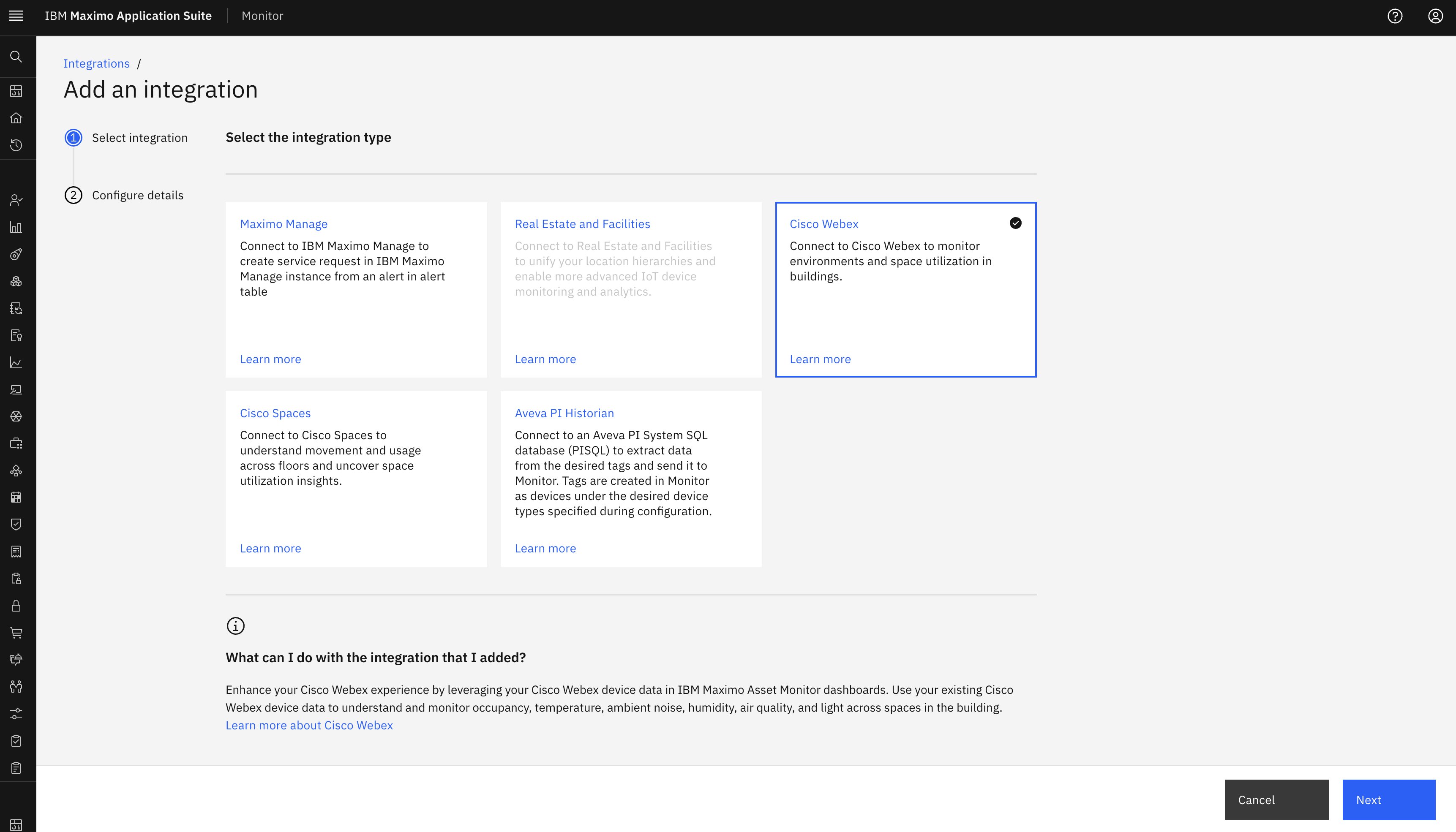Click the hexagon wireframe sidebar icon
This screenshot has height=832, width=1456.
point(16,416)
